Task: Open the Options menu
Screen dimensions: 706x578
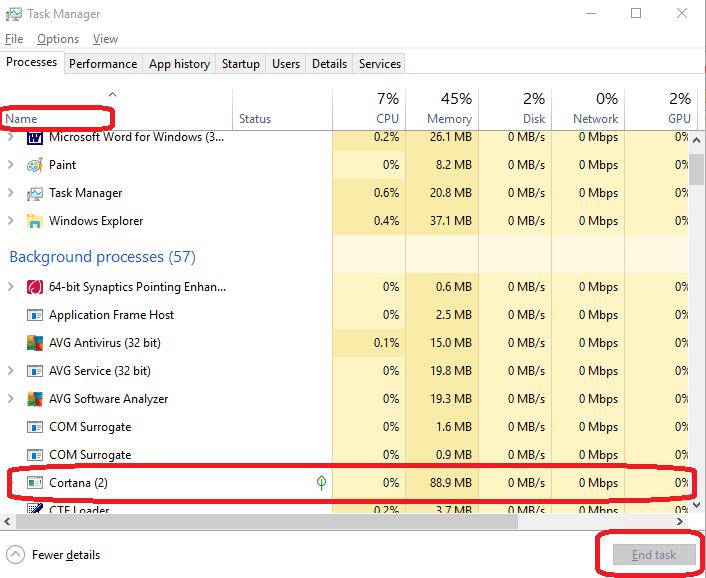Action: [x=58, y=39]
